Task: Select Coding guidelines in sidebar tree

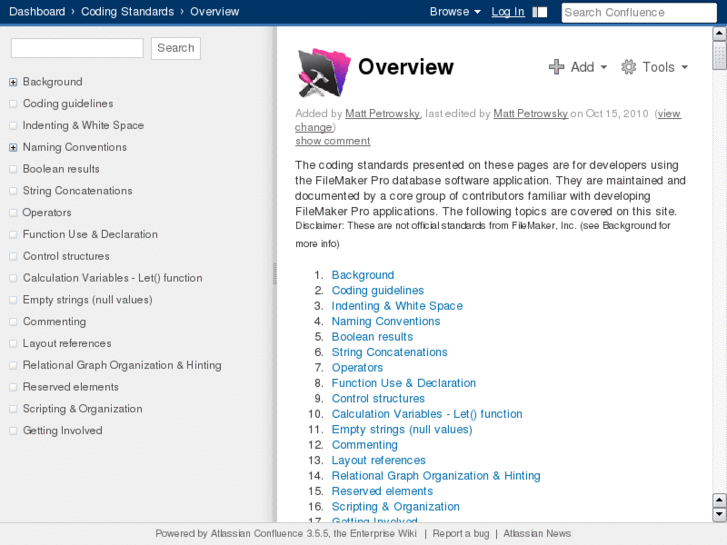Action: click(x=68, y=104)
